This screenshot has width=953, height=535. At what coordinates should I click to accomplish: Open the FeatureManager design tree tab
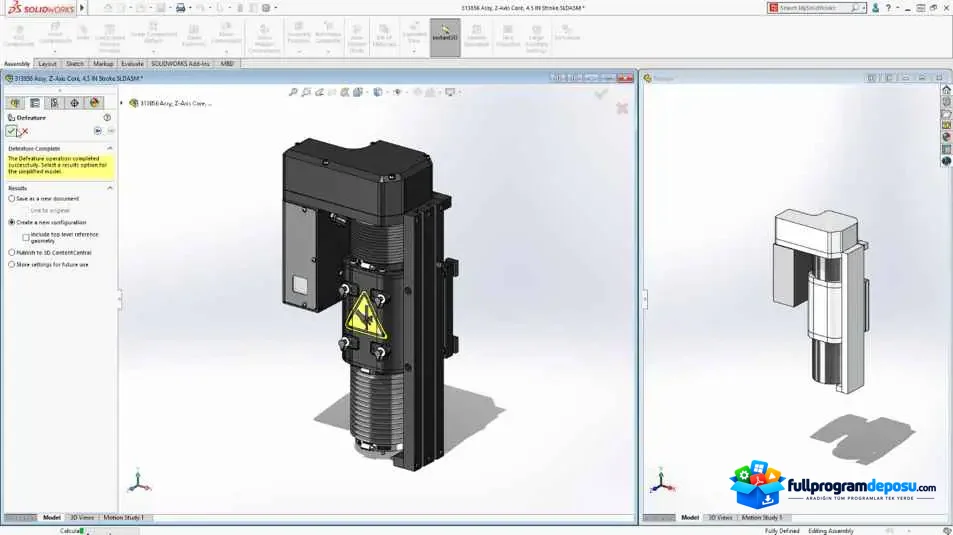click(15, 103)
